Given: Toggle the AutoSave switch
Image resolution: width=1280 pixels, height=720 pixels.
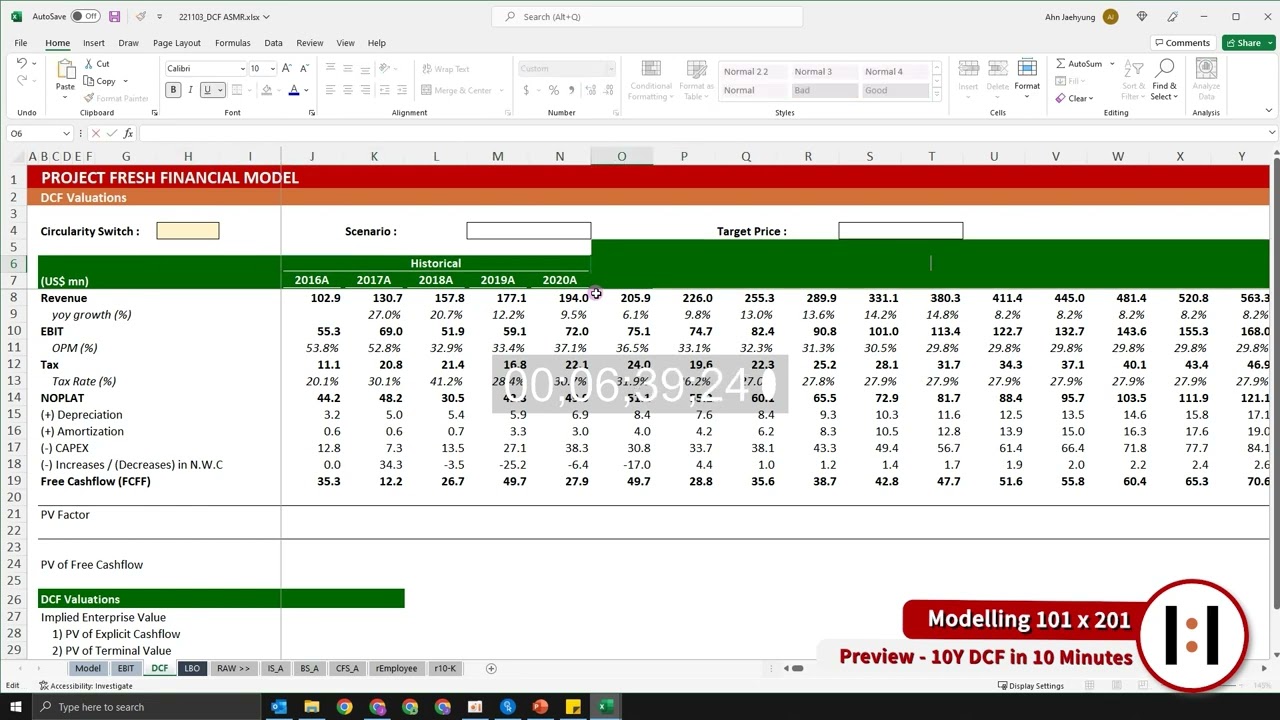Looking at the screenshot, I should pos(85,17).
